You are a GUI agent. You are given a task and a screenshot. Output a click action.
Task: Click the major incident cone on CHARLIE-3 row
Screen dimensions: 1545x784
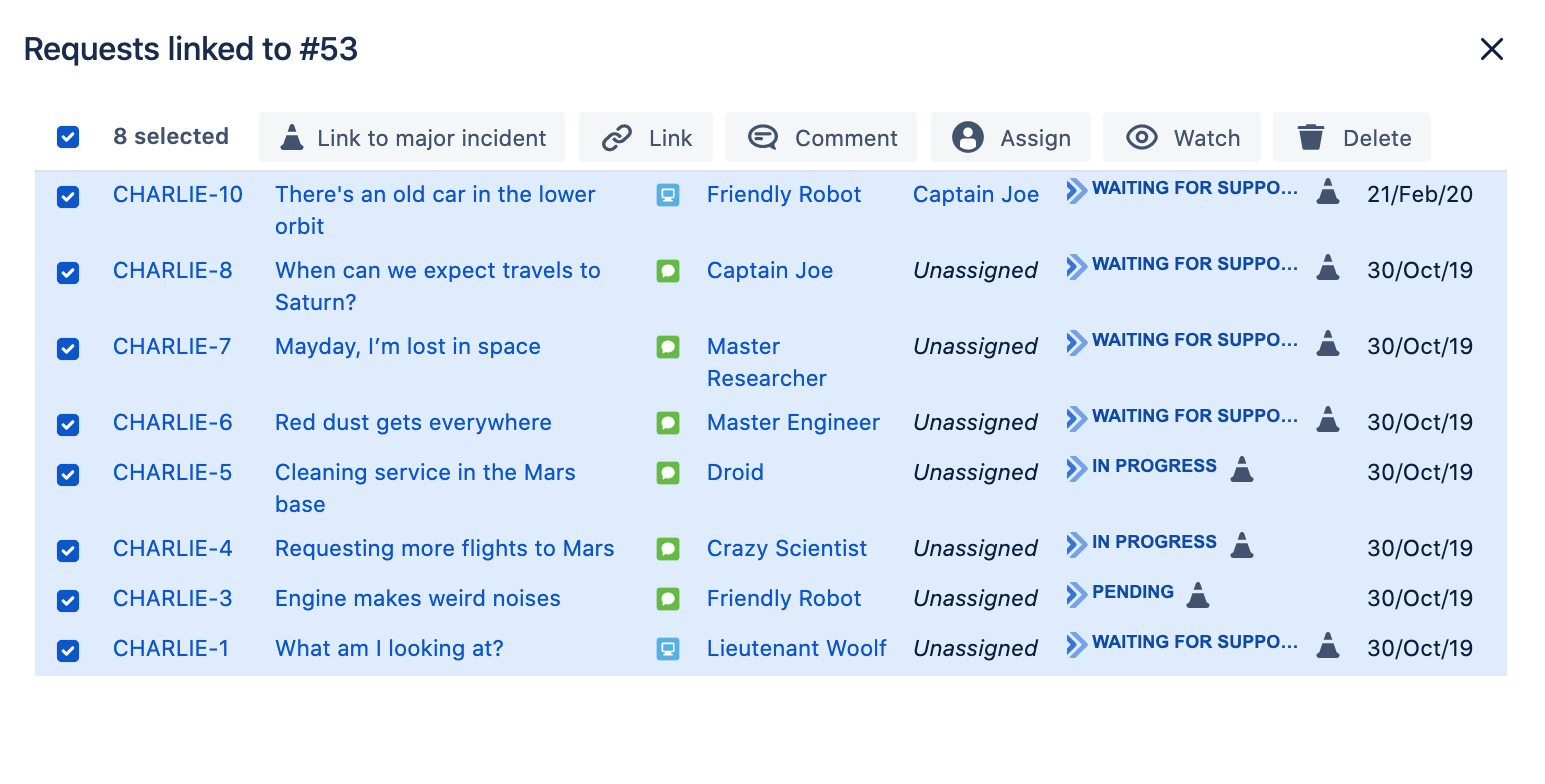pos(1197,595)
